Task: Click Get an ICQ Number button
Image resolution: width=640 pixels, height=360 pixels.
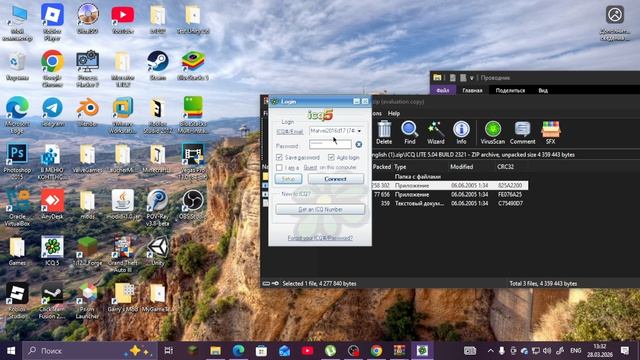Action: pyautogui.click(x=320, y=209)
